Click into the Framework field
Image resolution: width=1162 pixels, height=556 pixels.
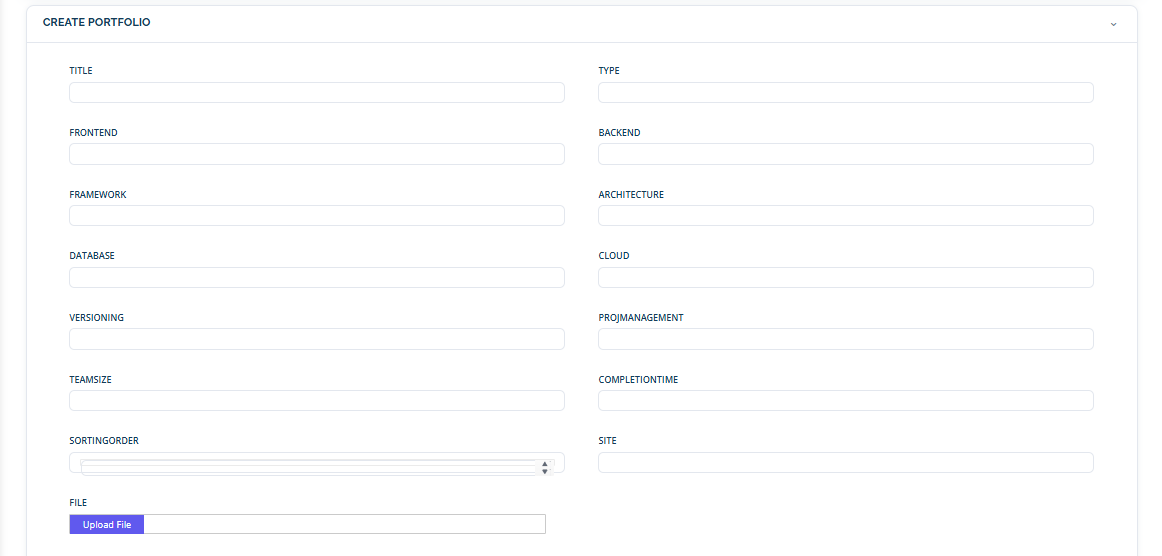[x=317, y=216]
